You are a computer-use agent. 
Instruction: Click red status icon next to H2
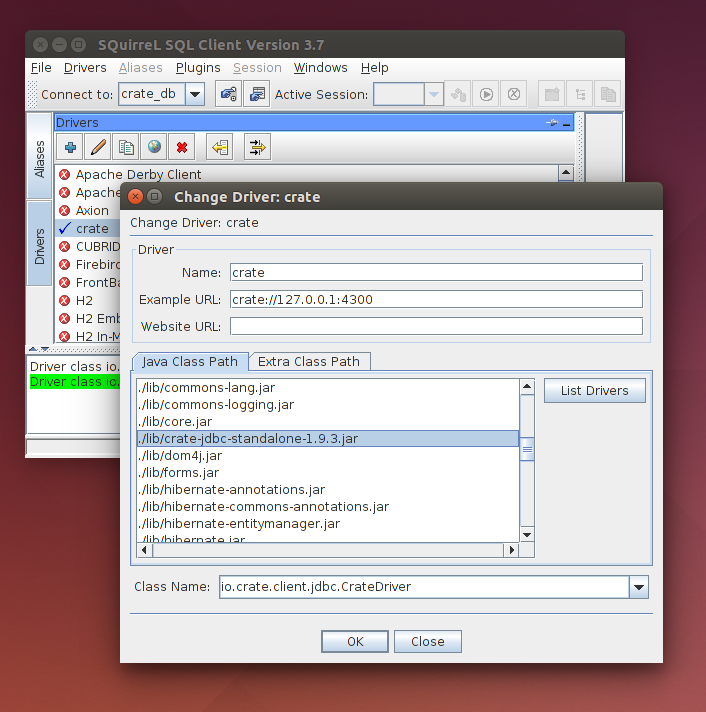coord(64,301)
